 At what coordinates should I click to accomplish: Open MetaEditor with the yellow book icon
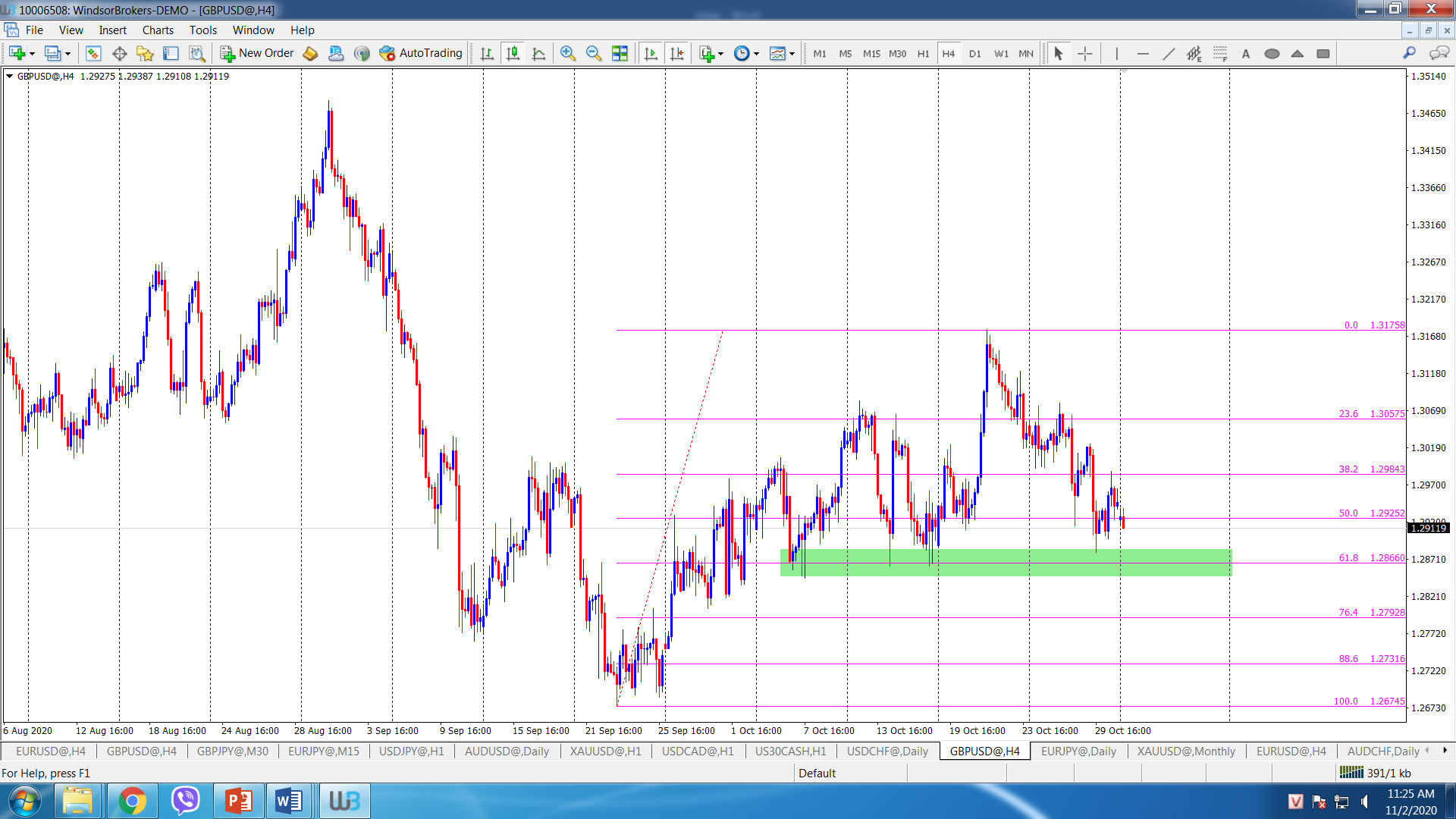pos(310,53)
